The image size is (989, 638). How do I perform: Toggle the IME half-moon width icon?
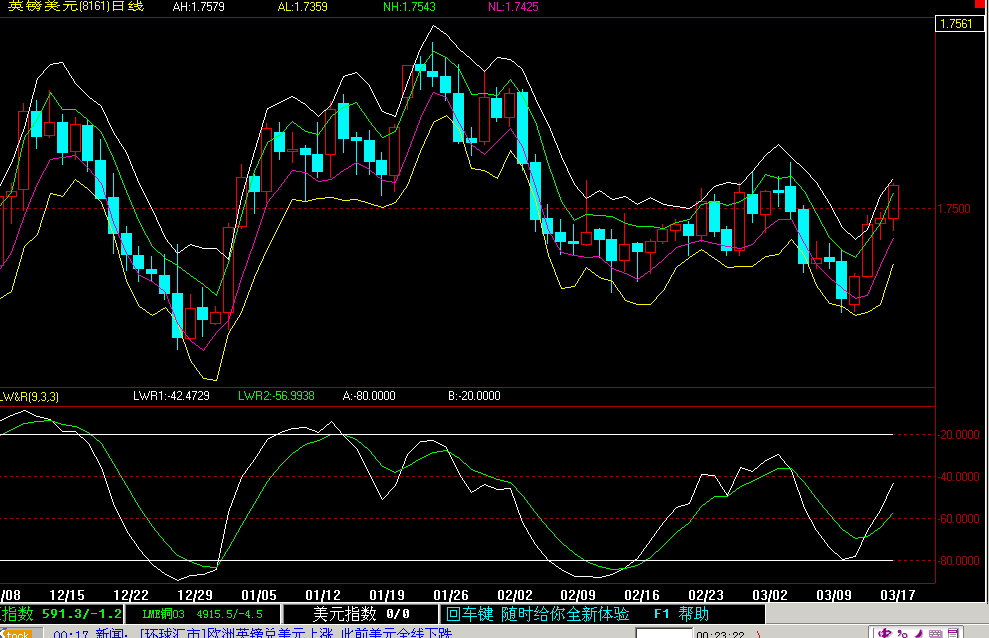pyautogui.click(x=918, y=633)
